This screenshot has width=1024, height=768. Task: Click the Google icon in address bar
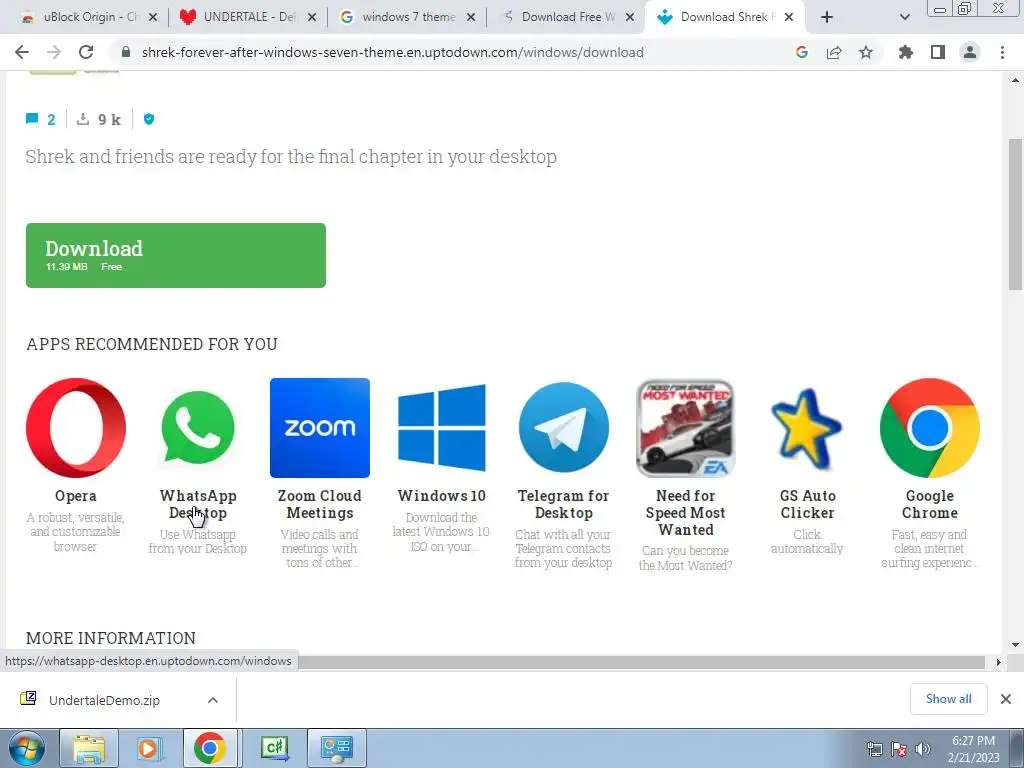tap(802, 52)
